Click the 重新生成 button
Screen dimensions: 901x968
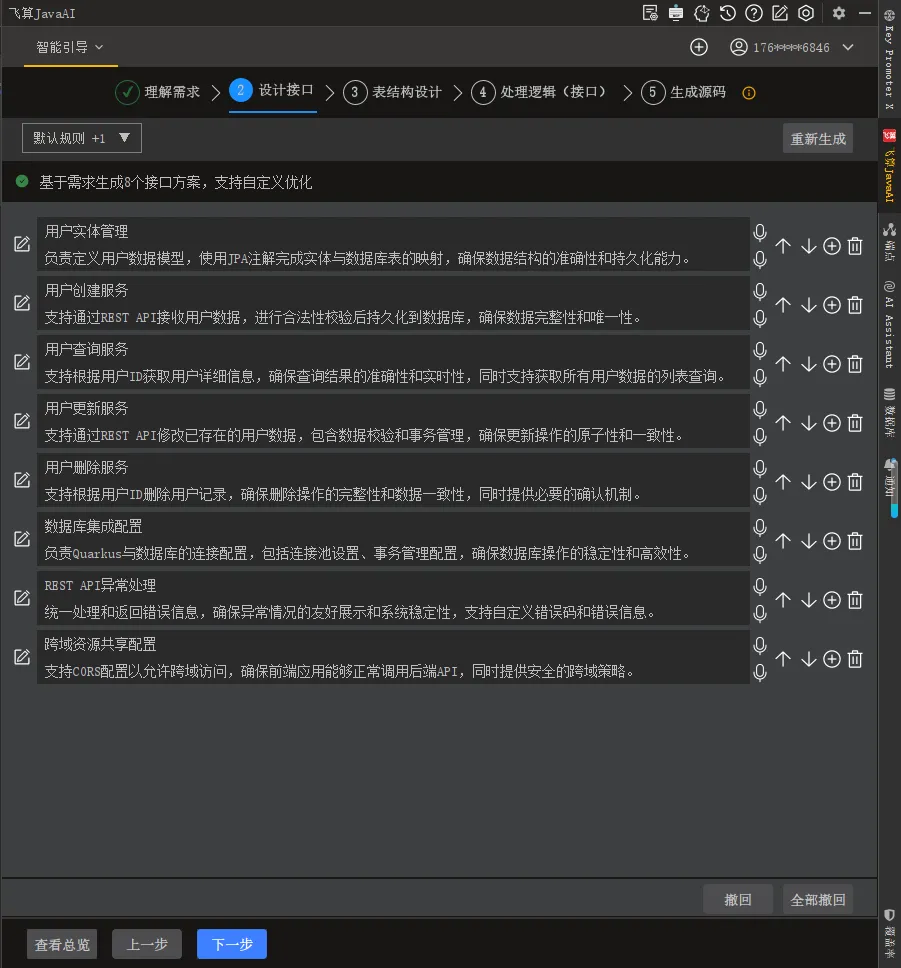click(818, 139)
